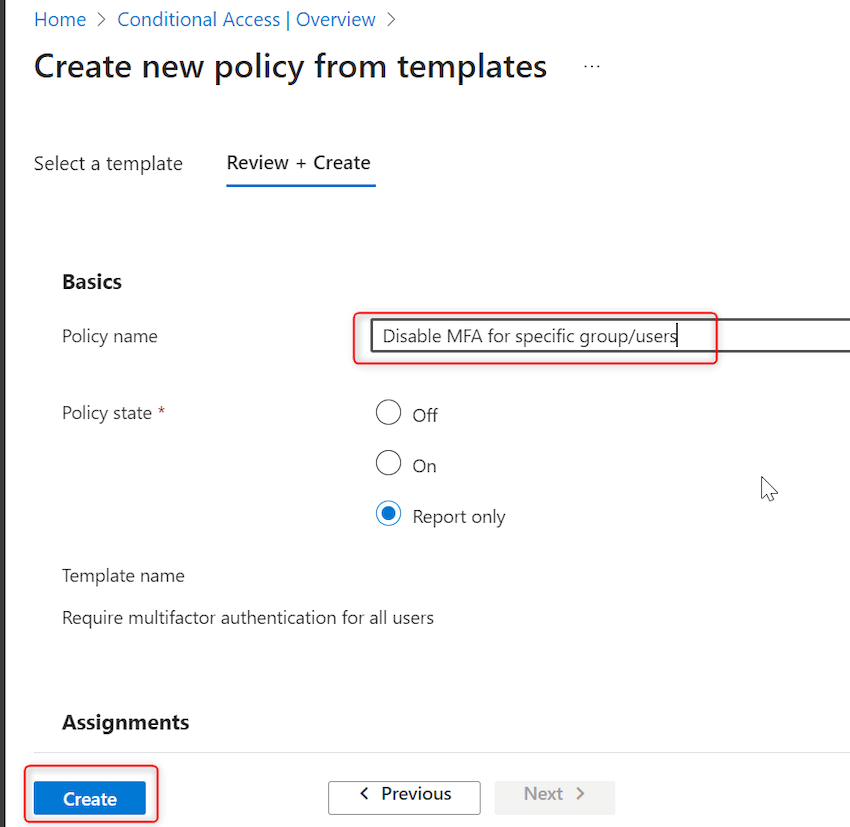Viewport: 850px width, 827px height.
Task: Click the Previous button
Action: point(404,797)
